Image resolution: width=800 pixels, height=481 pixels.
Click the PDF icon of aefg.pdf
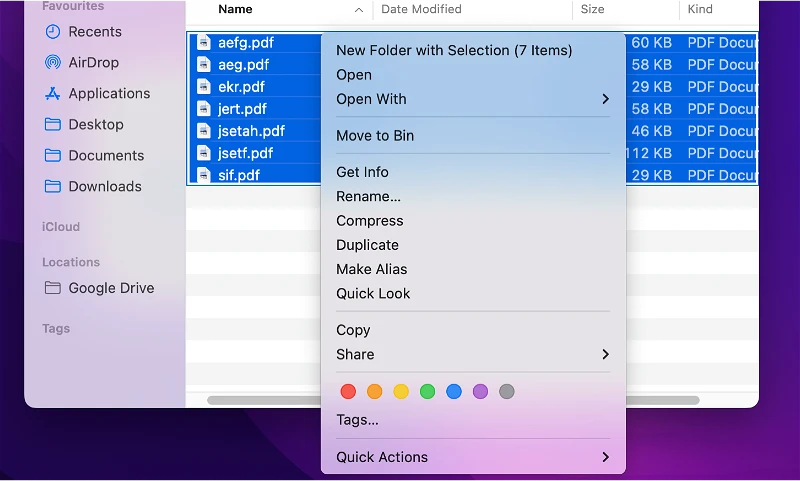tap(204, 42)
